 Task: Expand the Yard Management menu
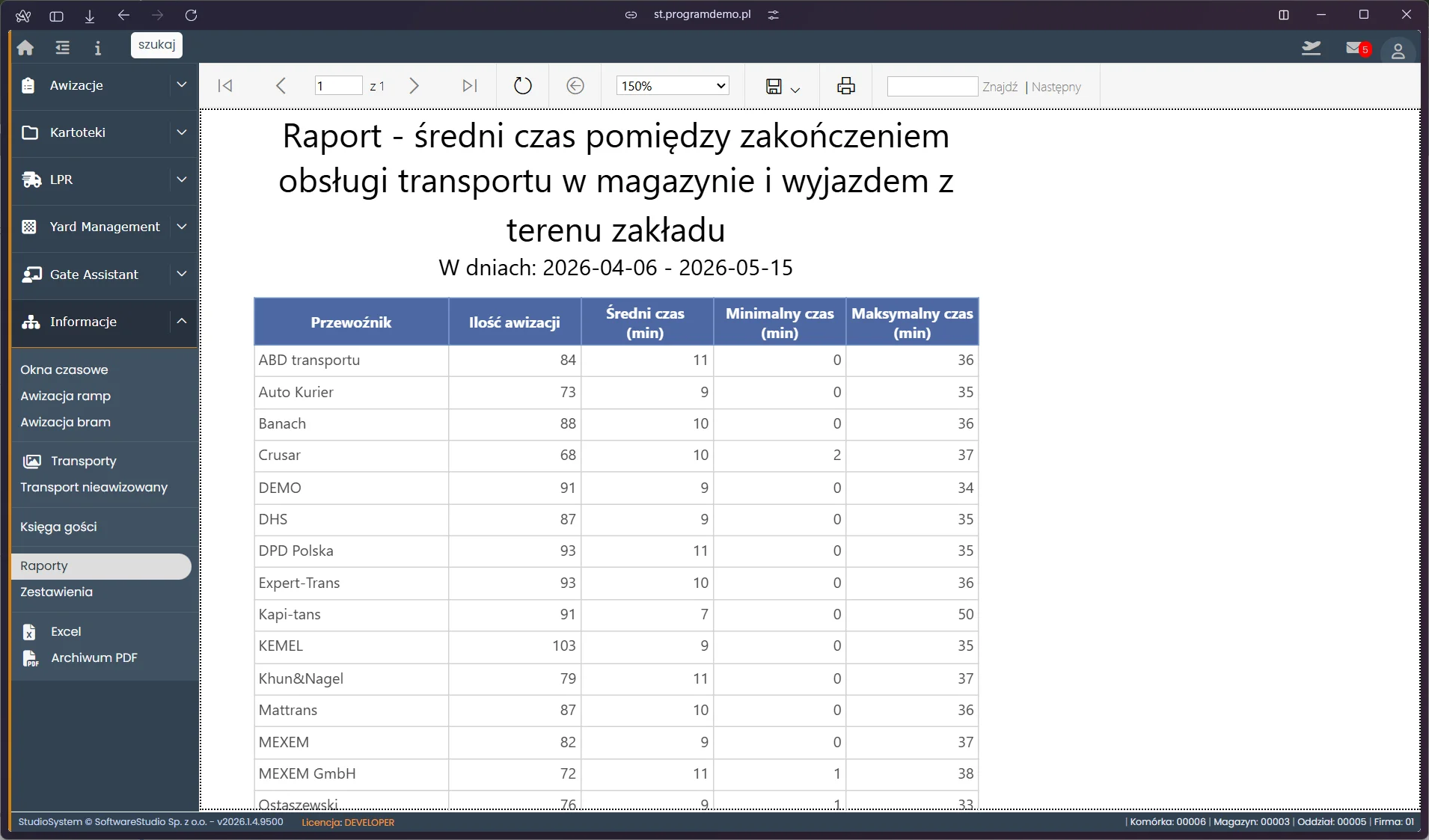182,227
